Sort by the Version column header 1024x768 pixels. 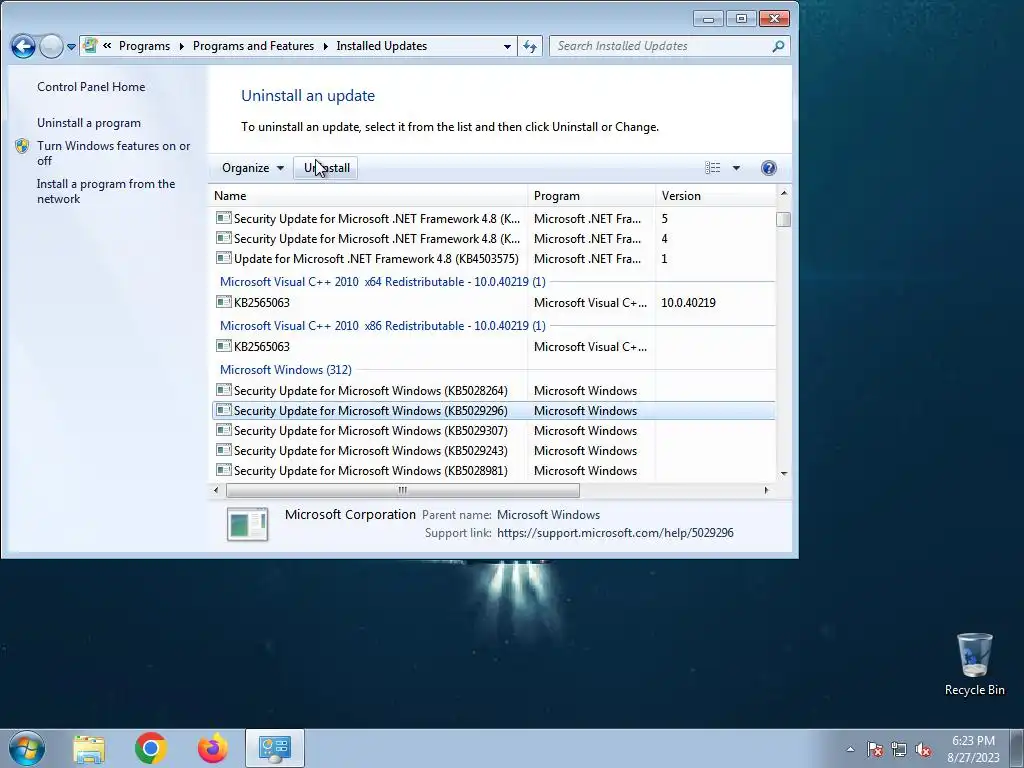click(x=716, y=196)
